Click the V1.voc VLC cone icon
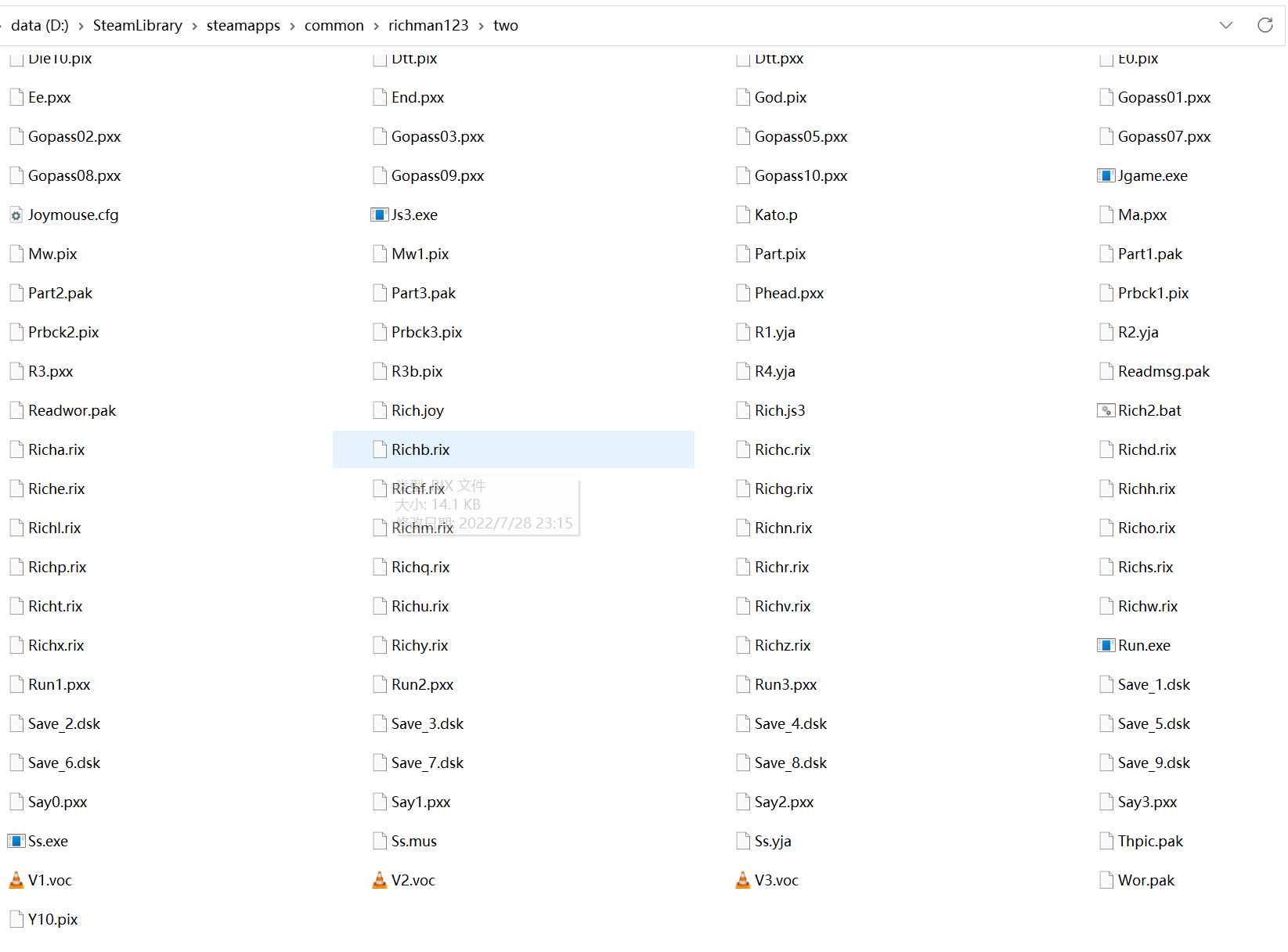The height and width of the screenshot is (952, 1288). pos(16,880)
